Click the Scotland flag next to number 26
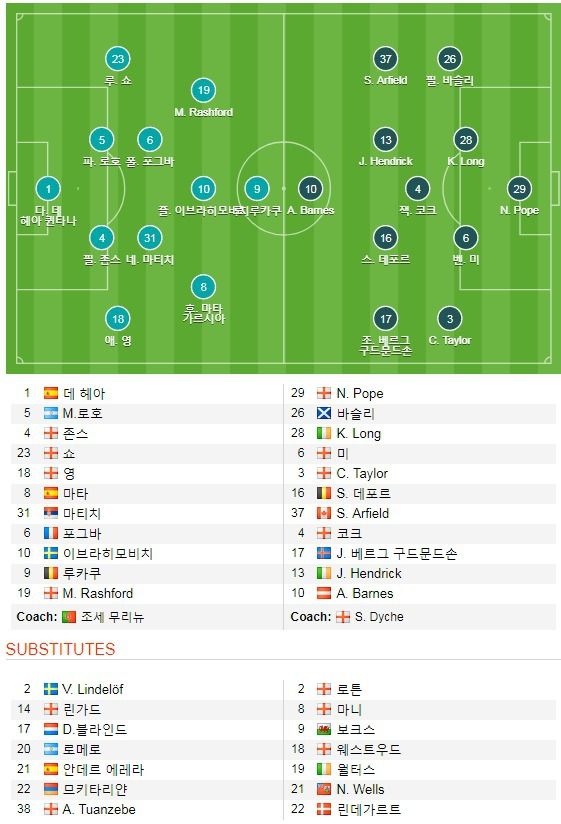Image resolution: width=561 pixels, height=824 pixels. 324,413
